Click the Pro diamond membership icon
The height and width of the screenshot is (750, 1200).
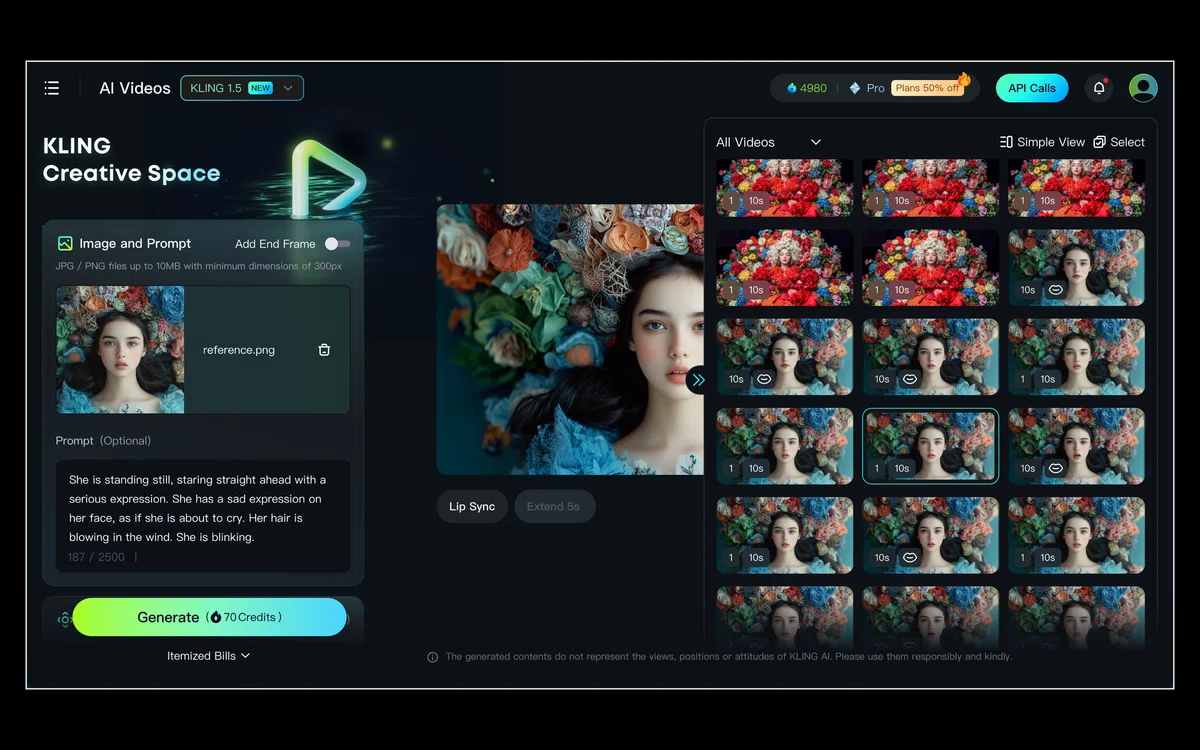click(x=855, y=88)
